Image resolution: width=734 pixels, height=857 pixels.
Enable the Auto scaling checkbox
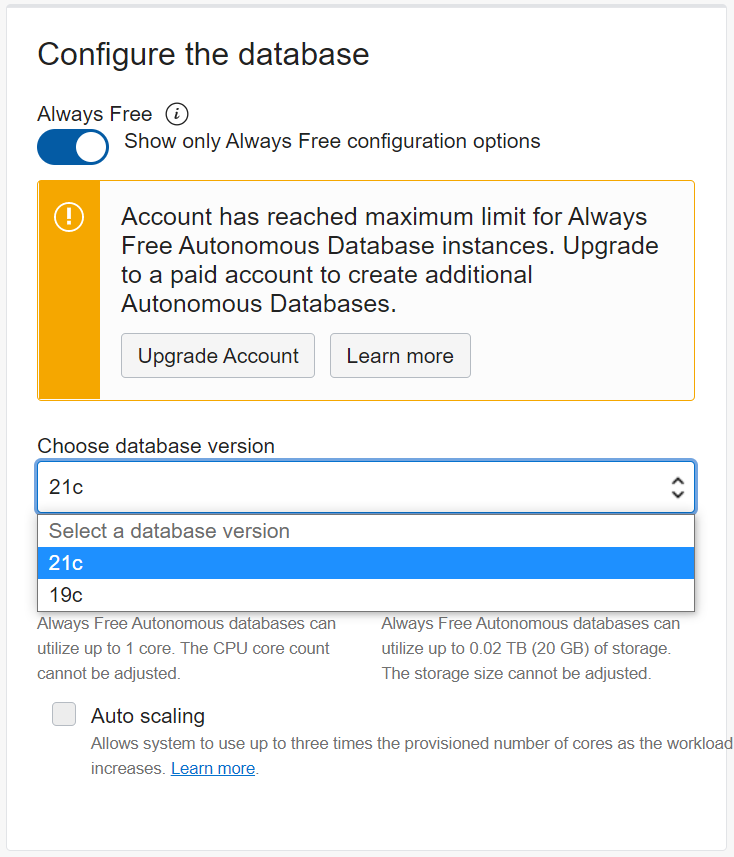pyautogui.click(x=64, y=715)
